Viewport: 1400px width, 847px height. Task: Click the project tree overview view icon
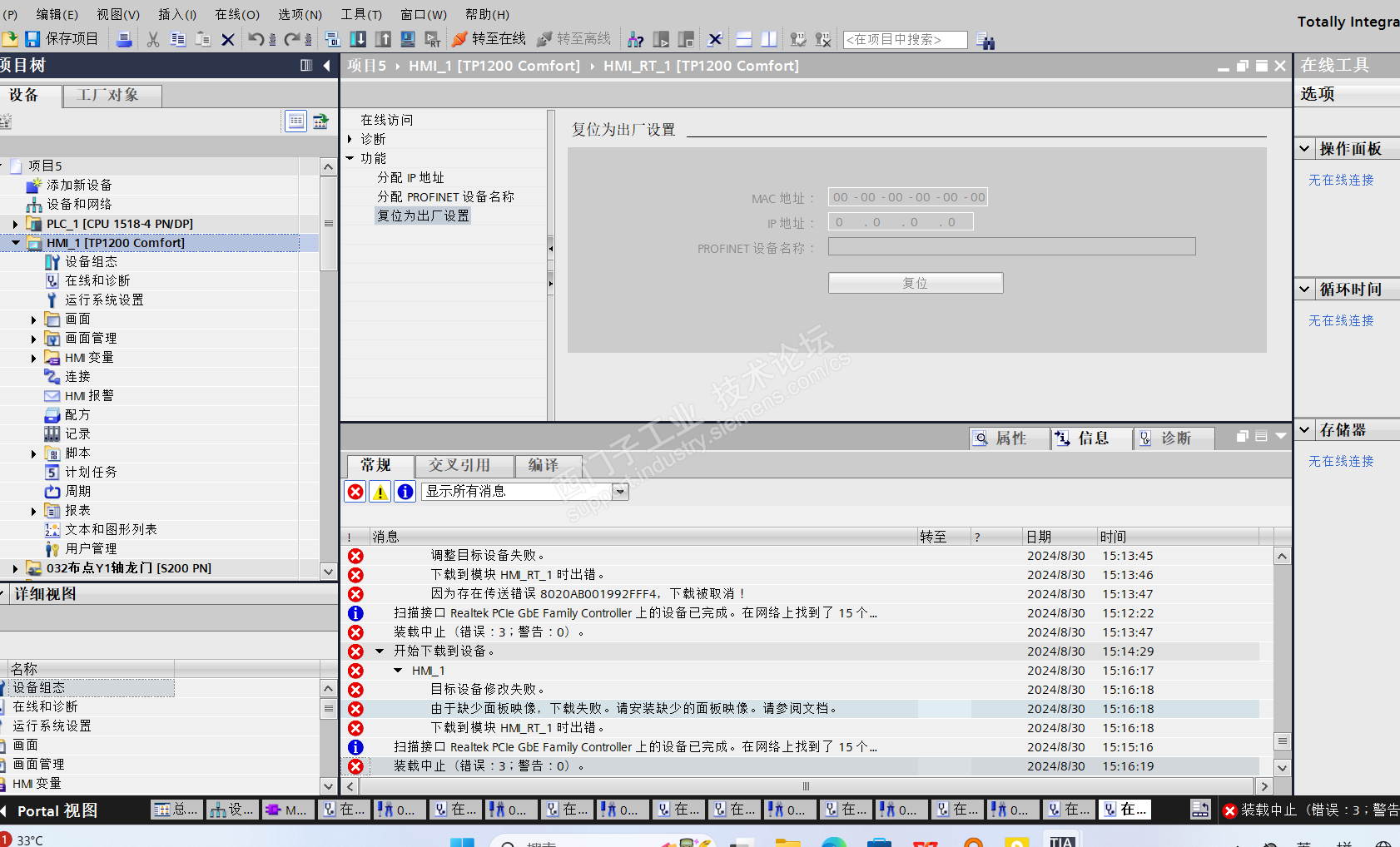[295, 121]
